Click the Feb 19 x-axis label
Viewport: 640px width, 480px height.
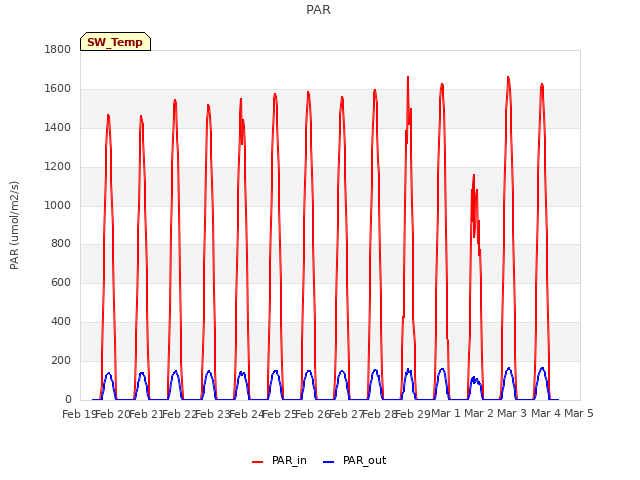click(x=79, y=414)
